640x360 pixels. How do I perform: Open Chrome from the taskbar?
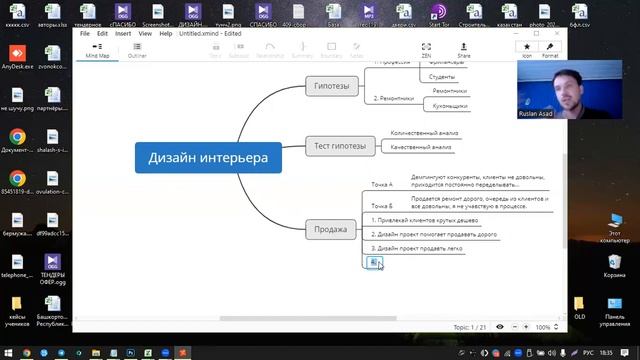click(27, 353)
